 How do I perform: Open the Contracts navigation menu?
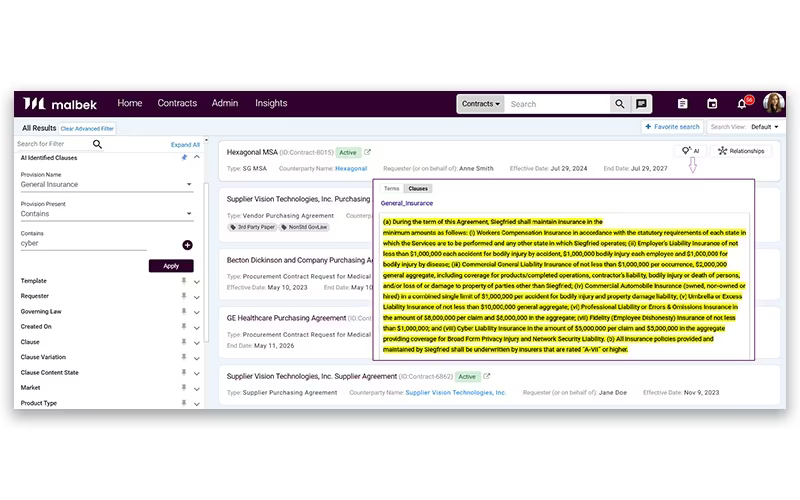177,103
